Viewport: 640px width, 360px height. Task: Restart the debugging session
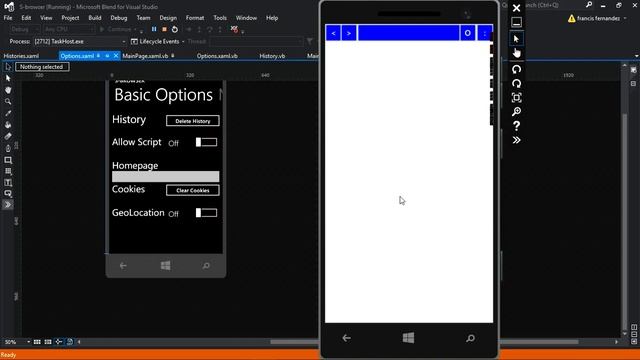[175, 29]
